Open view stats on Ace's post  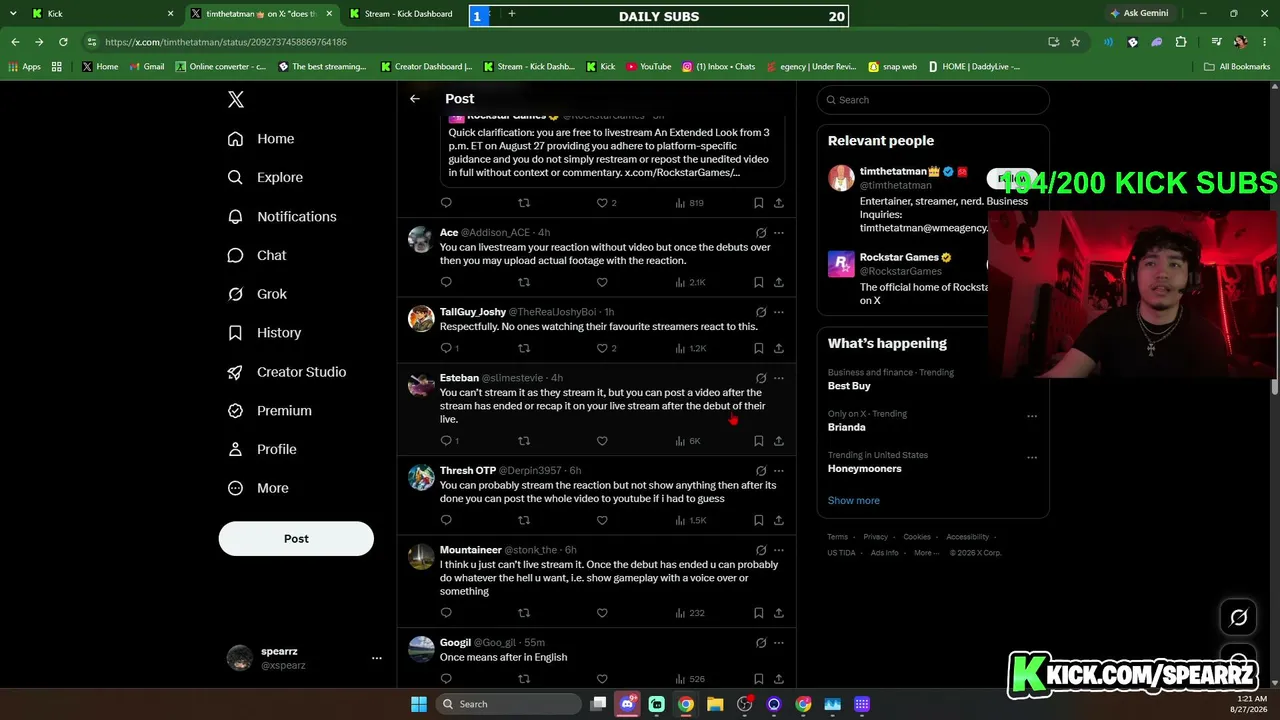690,282
